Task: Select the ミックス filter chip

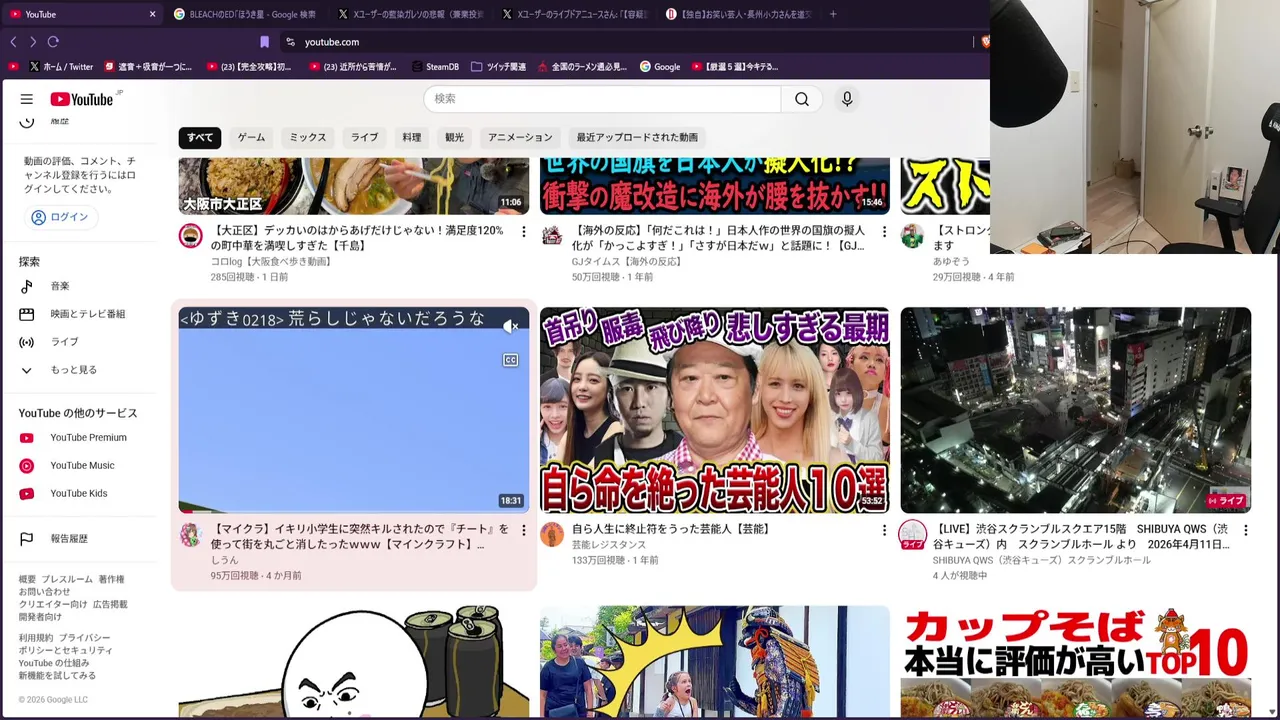Action: [308, 137]
